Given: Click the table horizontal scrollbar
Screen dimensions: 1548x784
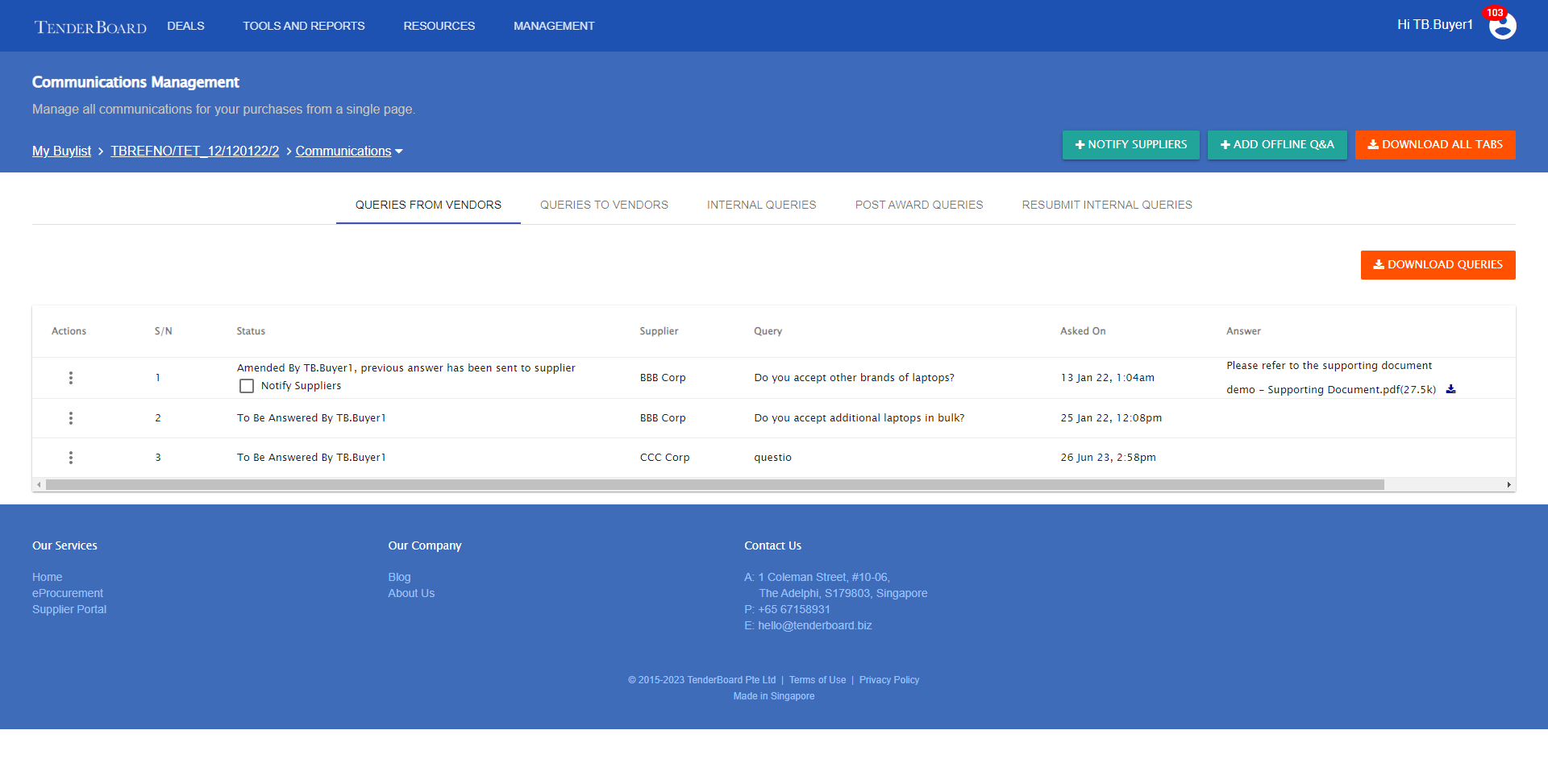Looking at the screenshot, I should pos(714,485).
